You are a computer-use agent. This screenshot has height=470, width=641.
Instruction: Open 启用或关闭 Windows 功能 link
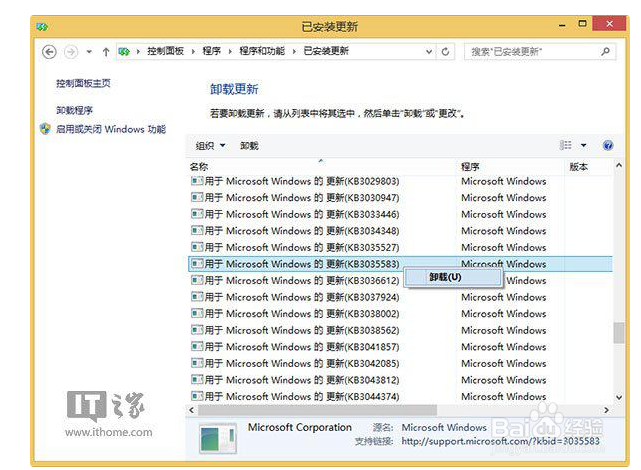point(111,129)
